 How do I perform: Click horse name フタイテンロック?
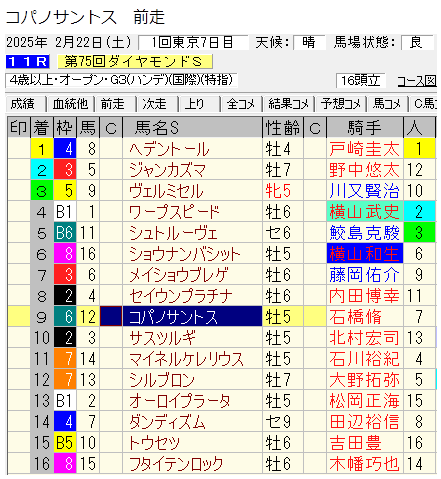tap(176, 464)
